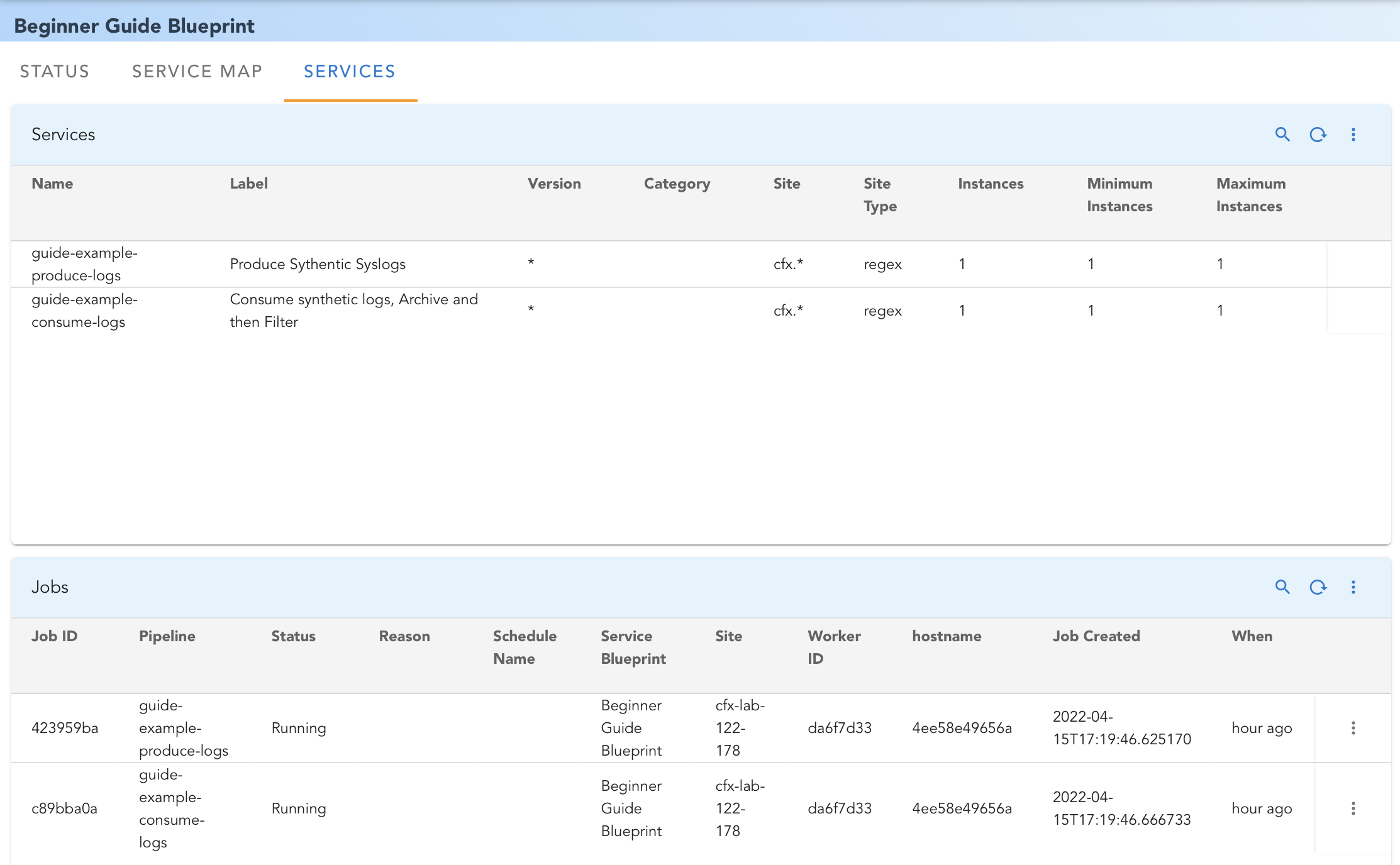1400x865 pixels.
Task: Switch to the SERVICE MAP tab
Action: (x=197, y=72)
